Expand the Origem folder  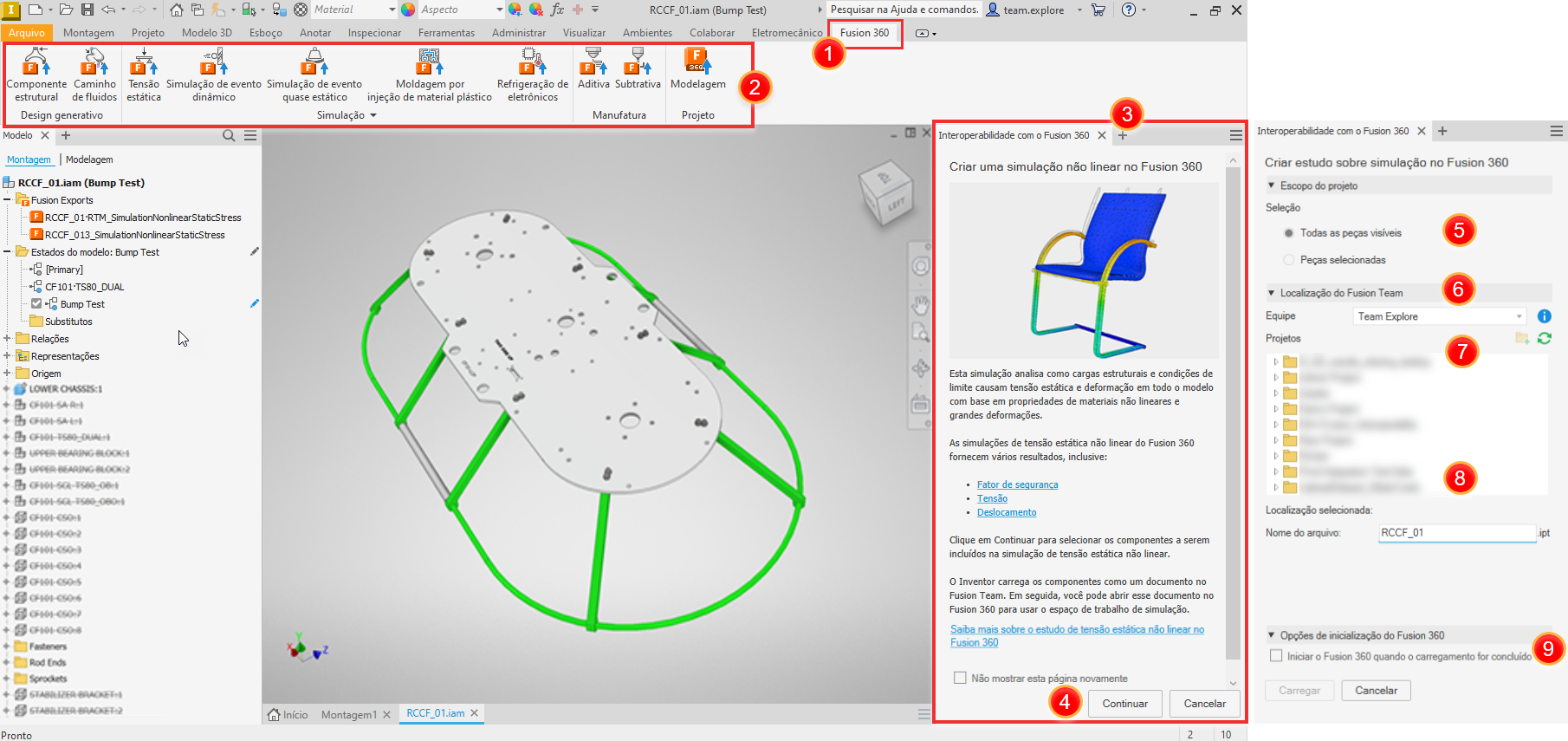tap(7, 374)
